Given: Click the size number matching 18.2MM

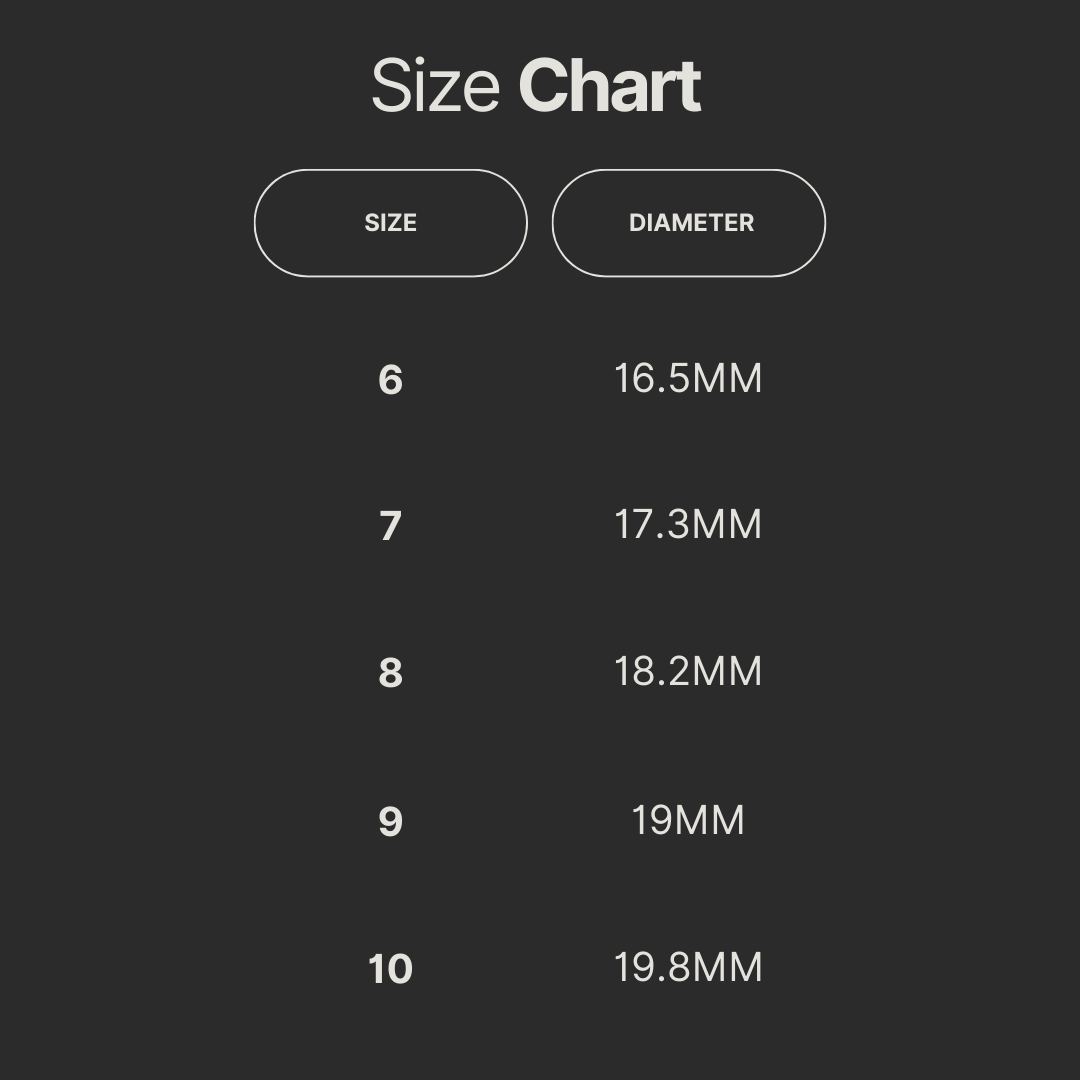Looking at the screenshot, I should point(390,673).
